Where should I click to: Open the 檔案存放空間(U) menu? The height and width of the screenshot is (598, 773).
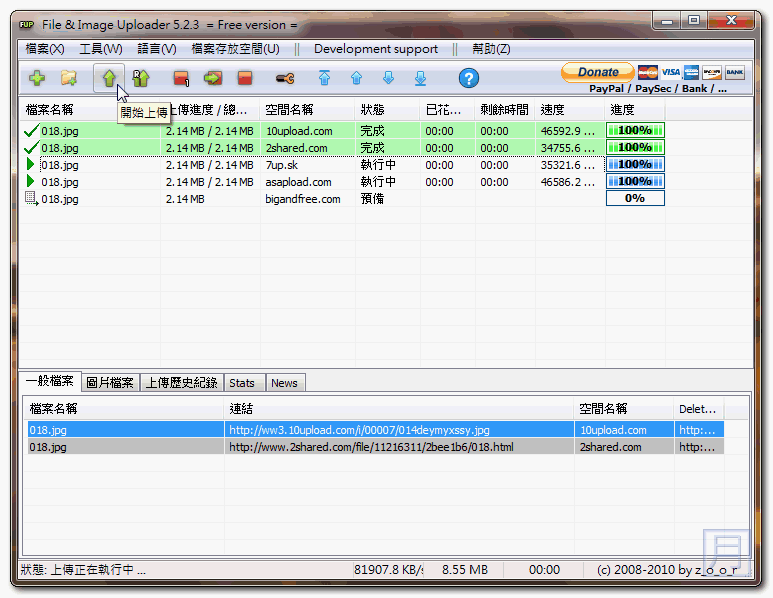click(235, 49)
